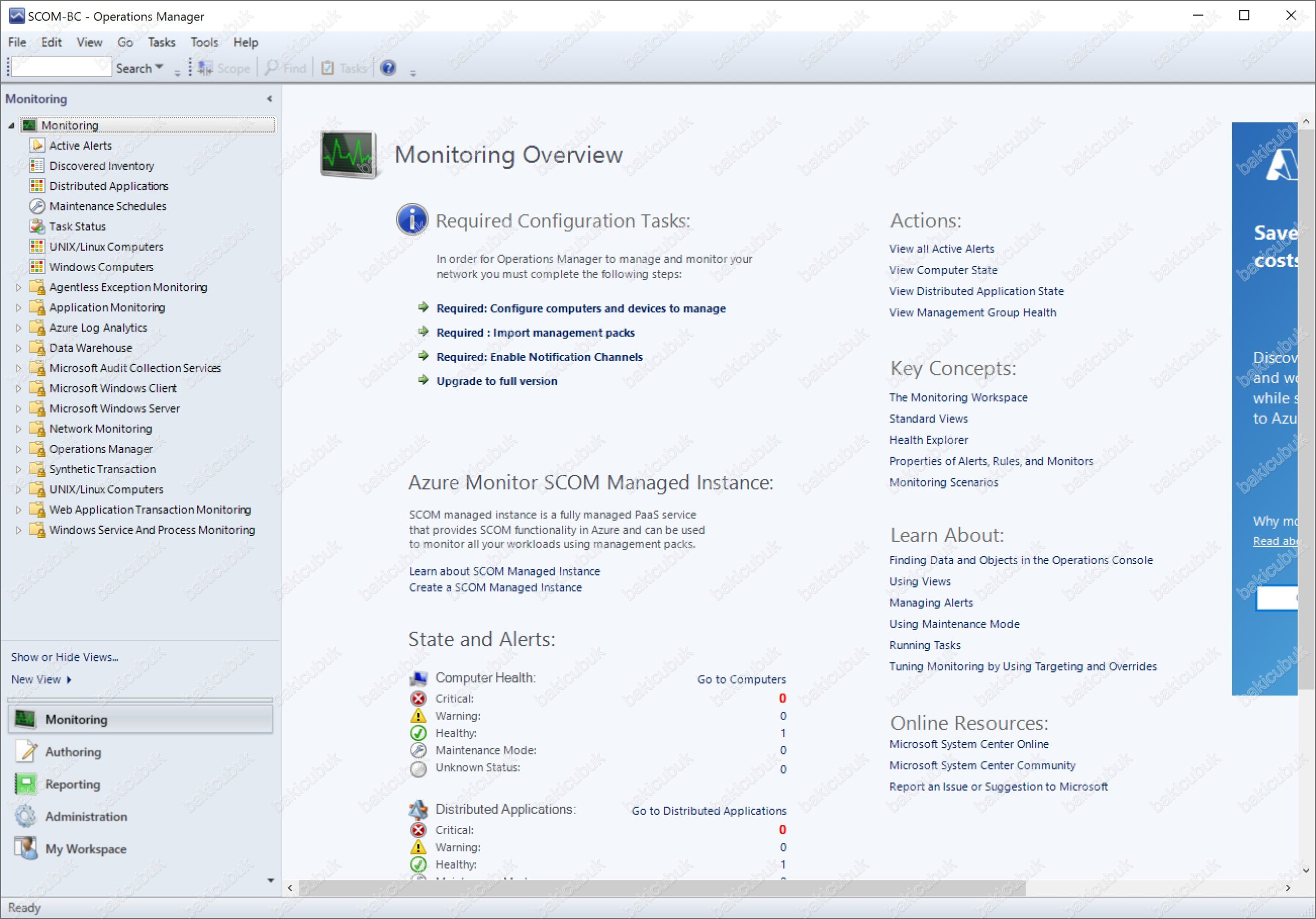Screen dimensions: 1316x919
Task: Click the Computer Health Healthy checkmark icon
Action: click(418, 733)
